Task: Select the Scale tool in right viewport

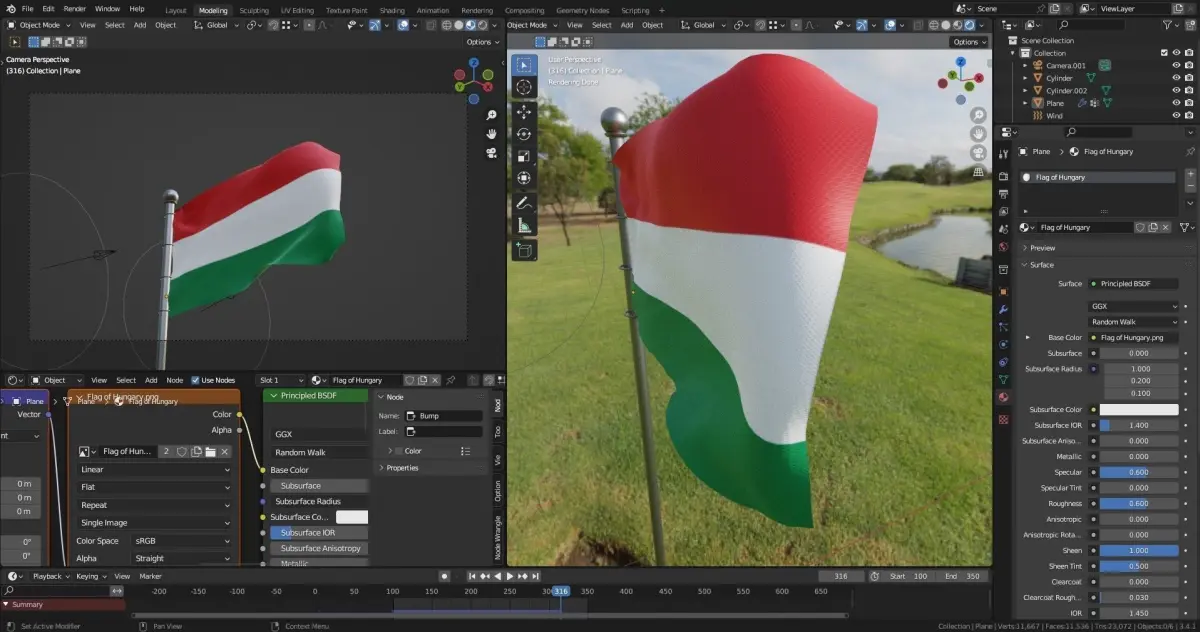Action: [x=524, y=156]
